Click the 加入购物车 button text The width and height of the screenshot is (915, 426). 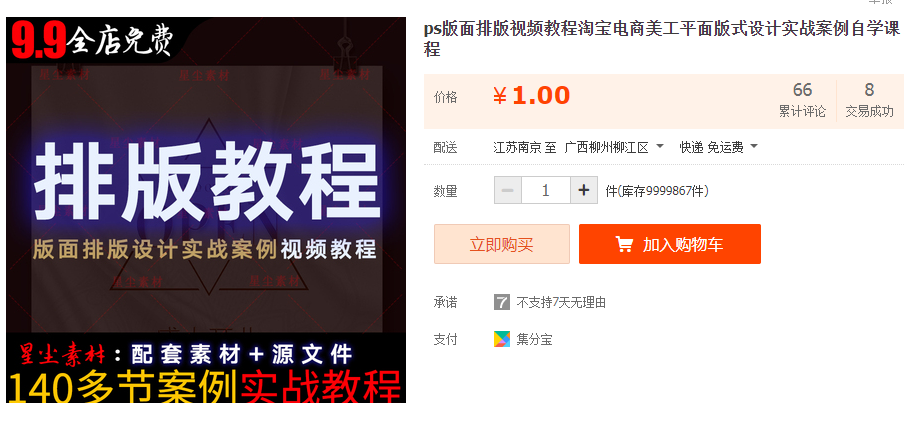683,245
